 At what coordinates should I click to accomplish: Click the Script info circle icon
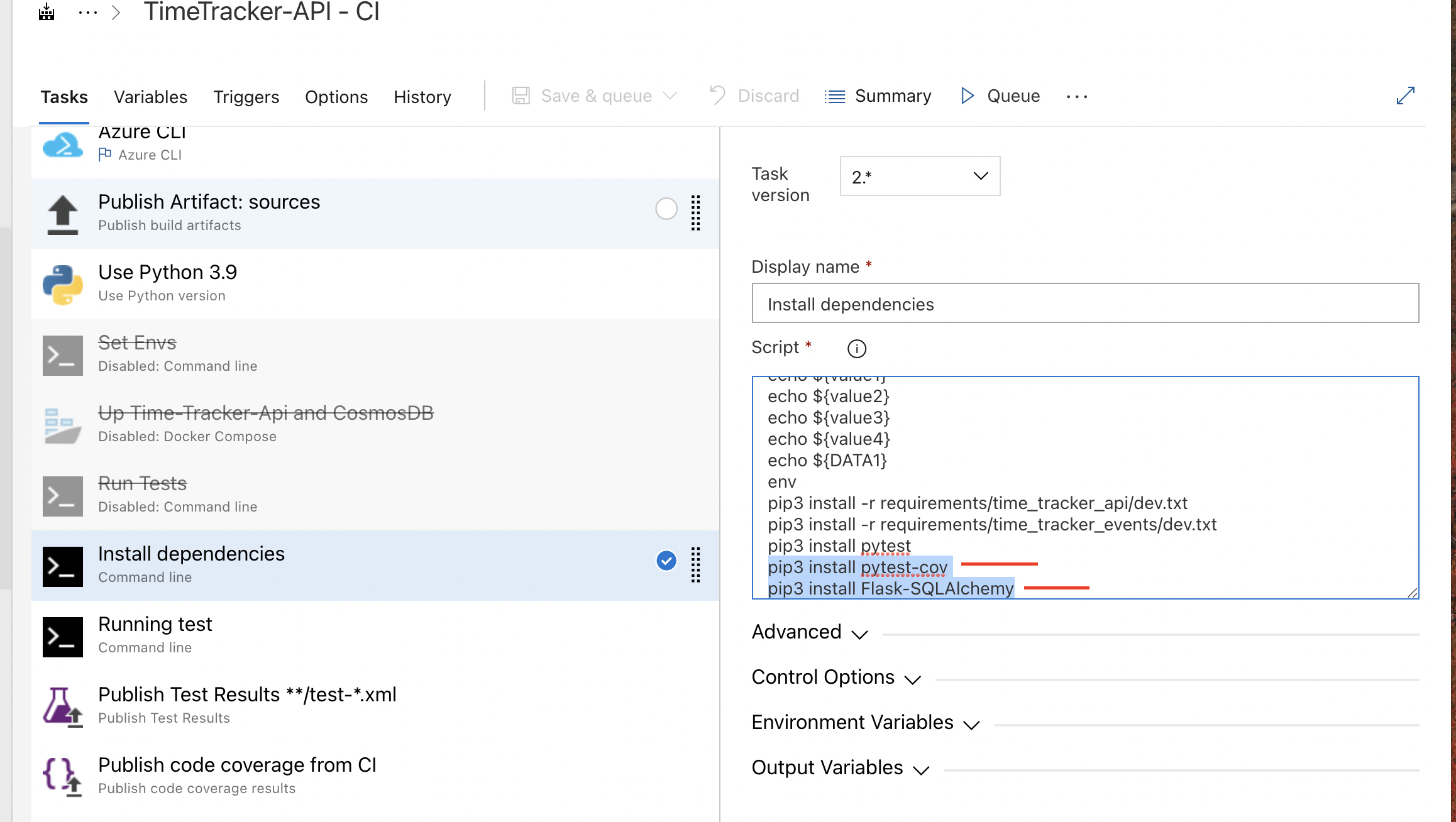click(x=856, y=349)
